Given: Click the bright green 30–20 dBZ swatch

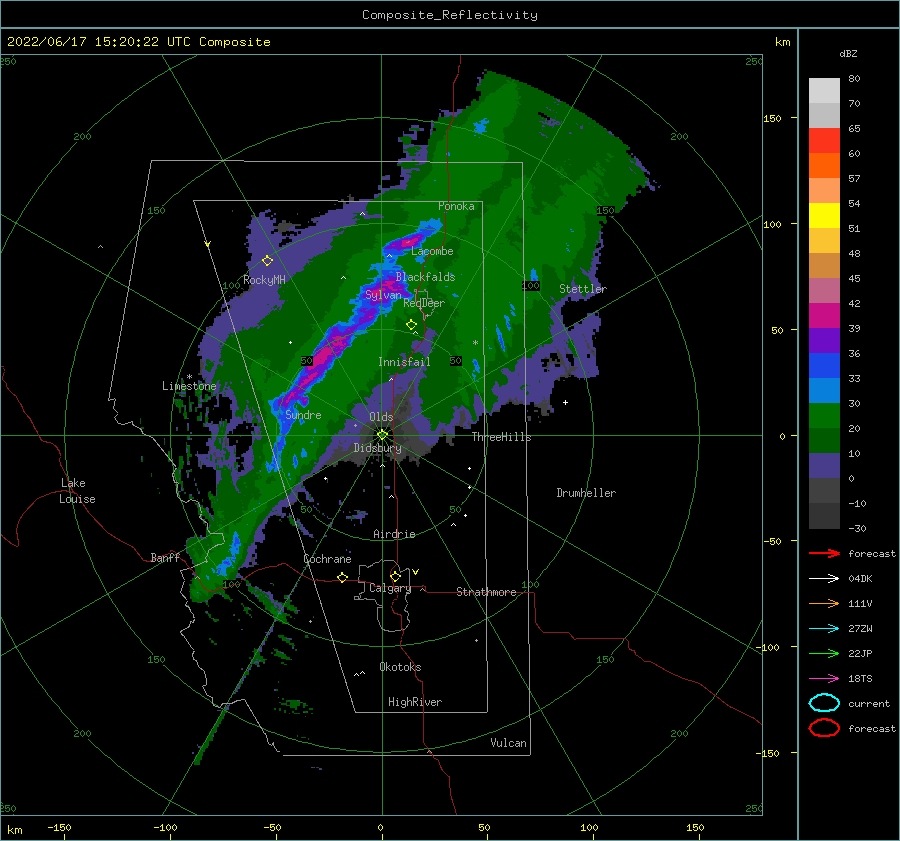Looking at the screenshot, I should coord(824,416).
